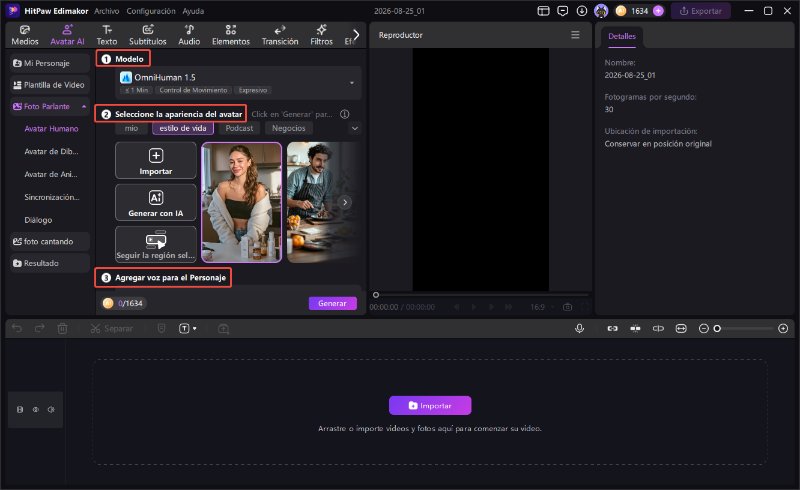Click the purple Generar button

[333, 303]
